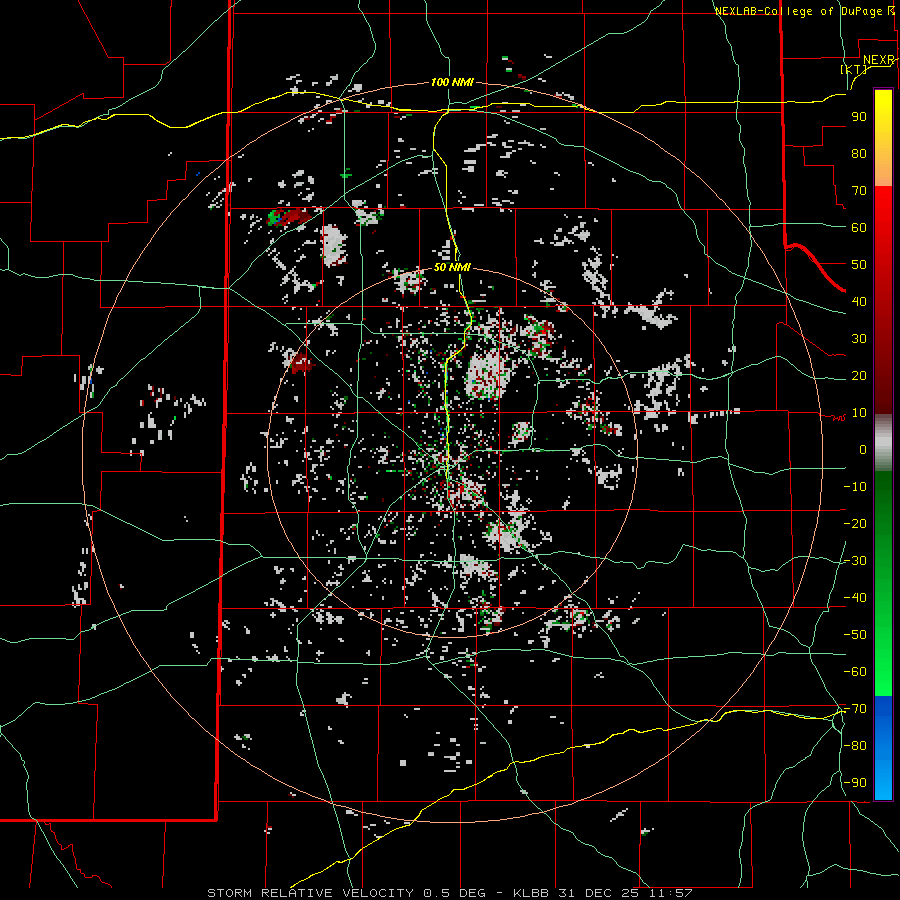Select the -20 value on the velocity scale
900x900 pixels.
point(855,523)
